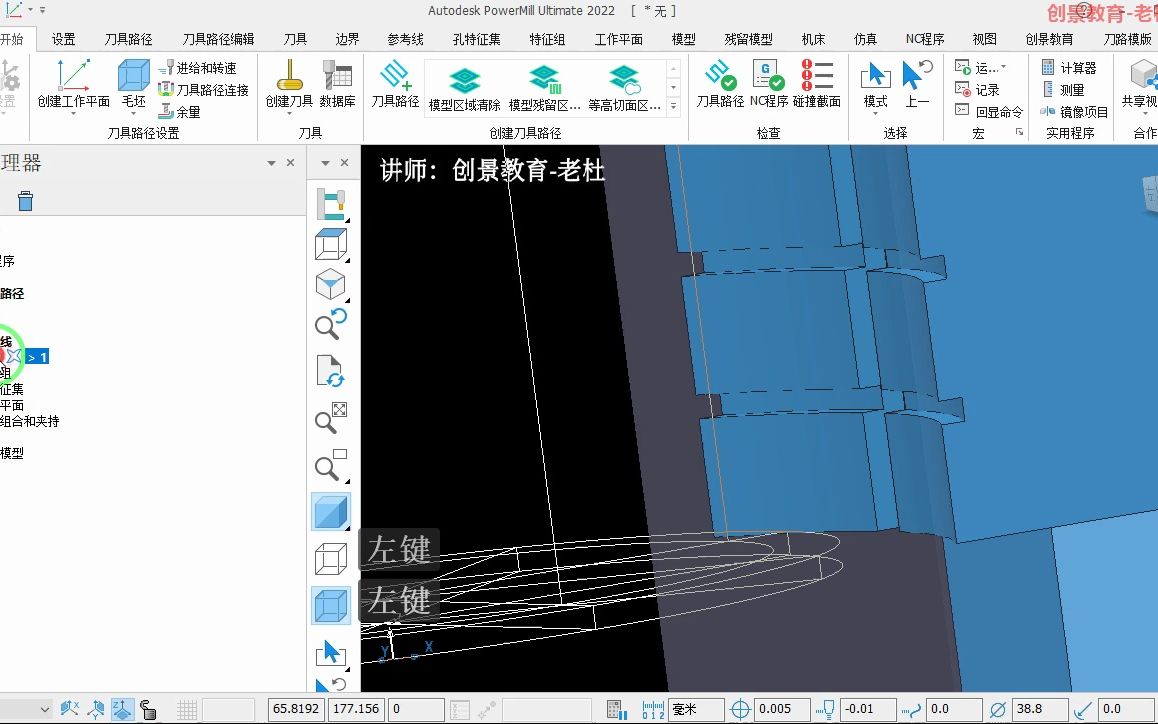
Task: Click the Y coordinate field 177.156
Action: click(x=356, y=709)
